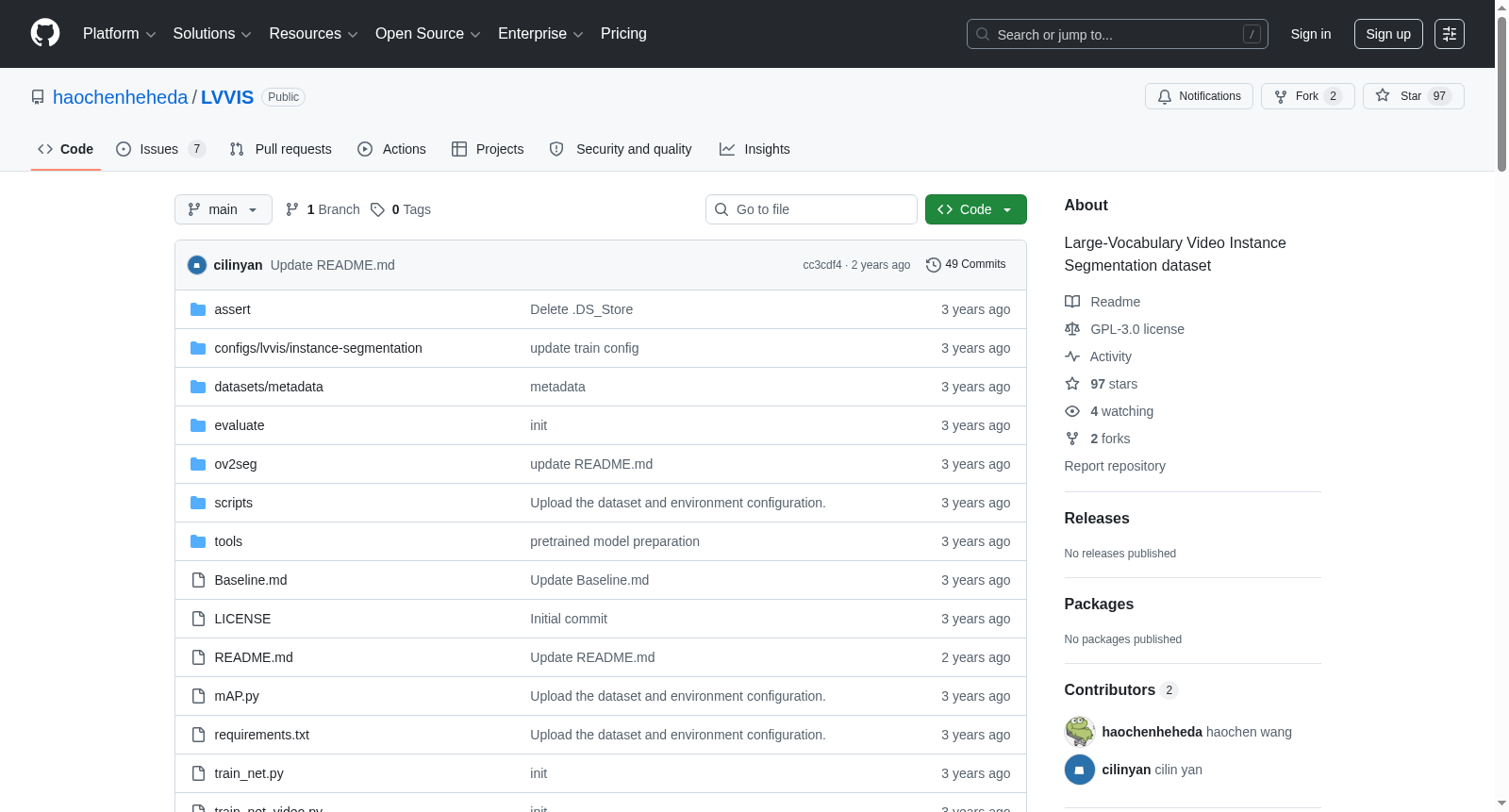This screenshot has width=1509, height=812.
Task: Click the eye icon beside 4 watching
Action: [1072, 411]
